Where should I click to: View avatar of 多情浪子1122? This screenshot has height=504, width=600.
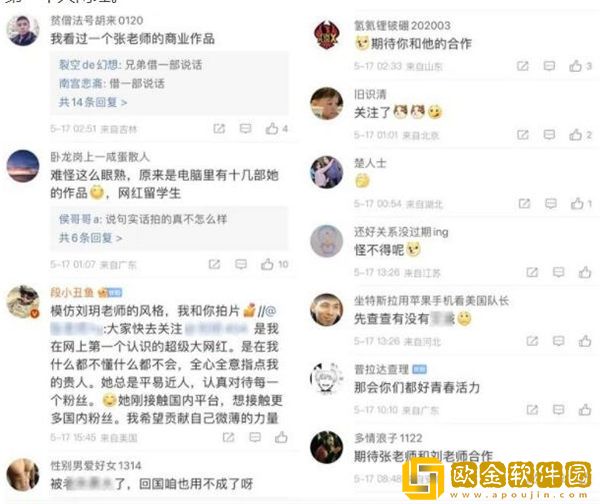(x=326, y=447)
